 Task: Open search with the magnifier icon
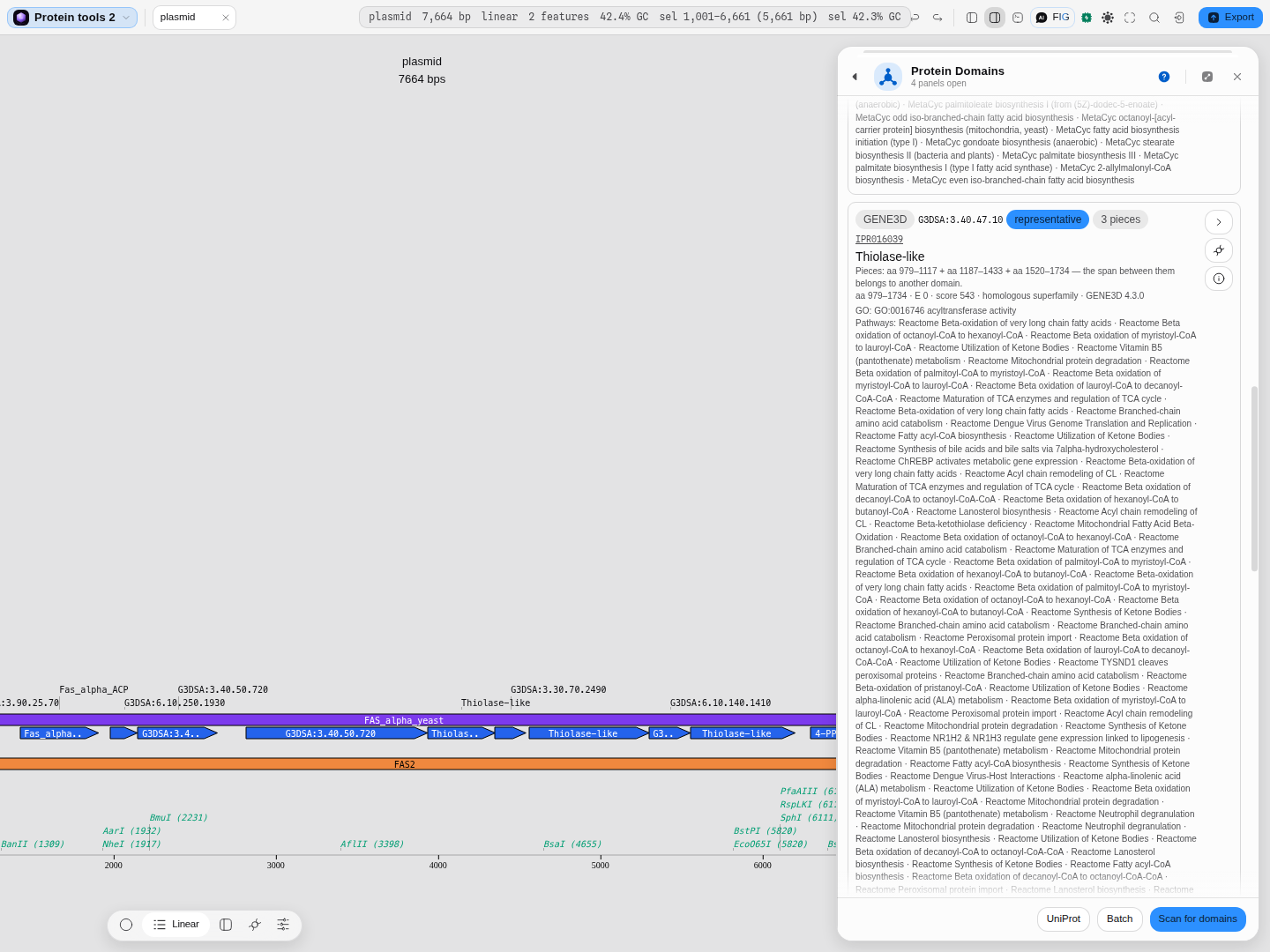click(x=1154, y=18)
